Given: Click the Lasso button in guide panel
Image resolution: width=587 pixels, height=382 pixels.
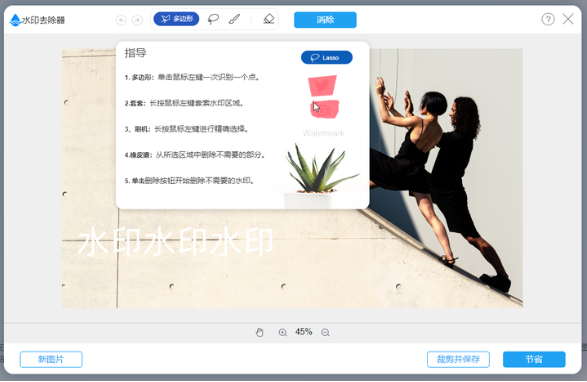Looking at the screenshot, I should point(326,57).
